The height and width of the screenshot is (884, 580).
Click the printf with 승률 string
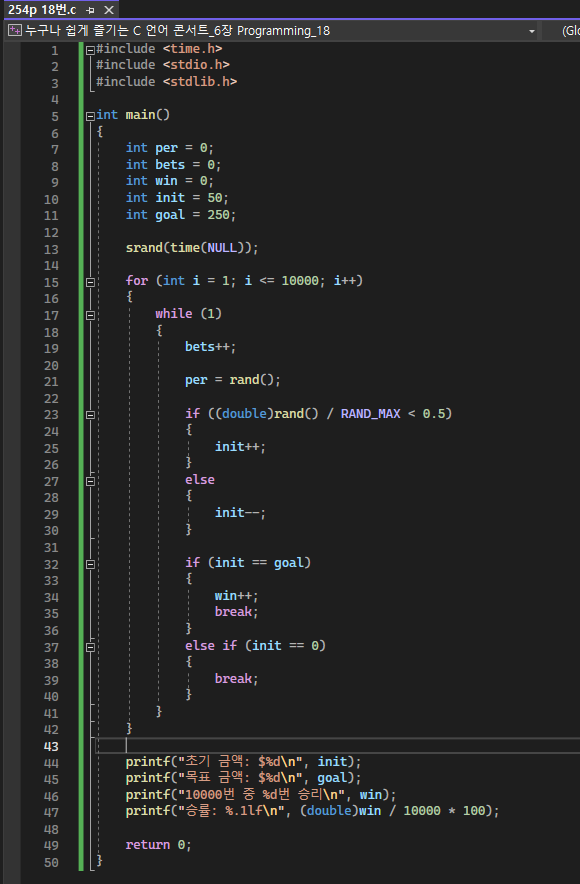(312, 811)
